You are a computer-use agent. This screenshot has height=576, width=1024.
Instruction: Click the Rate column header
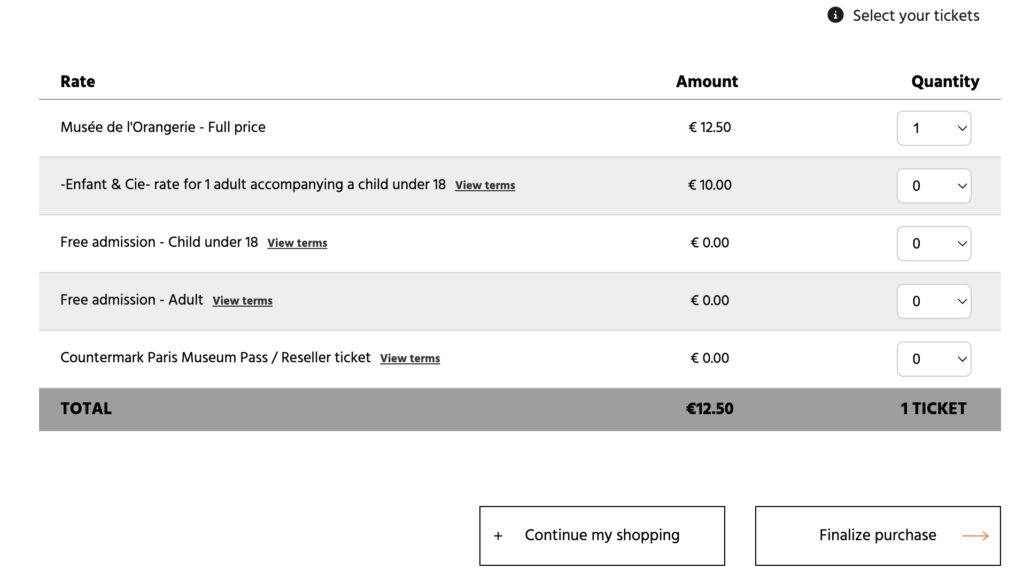[78, 82]
